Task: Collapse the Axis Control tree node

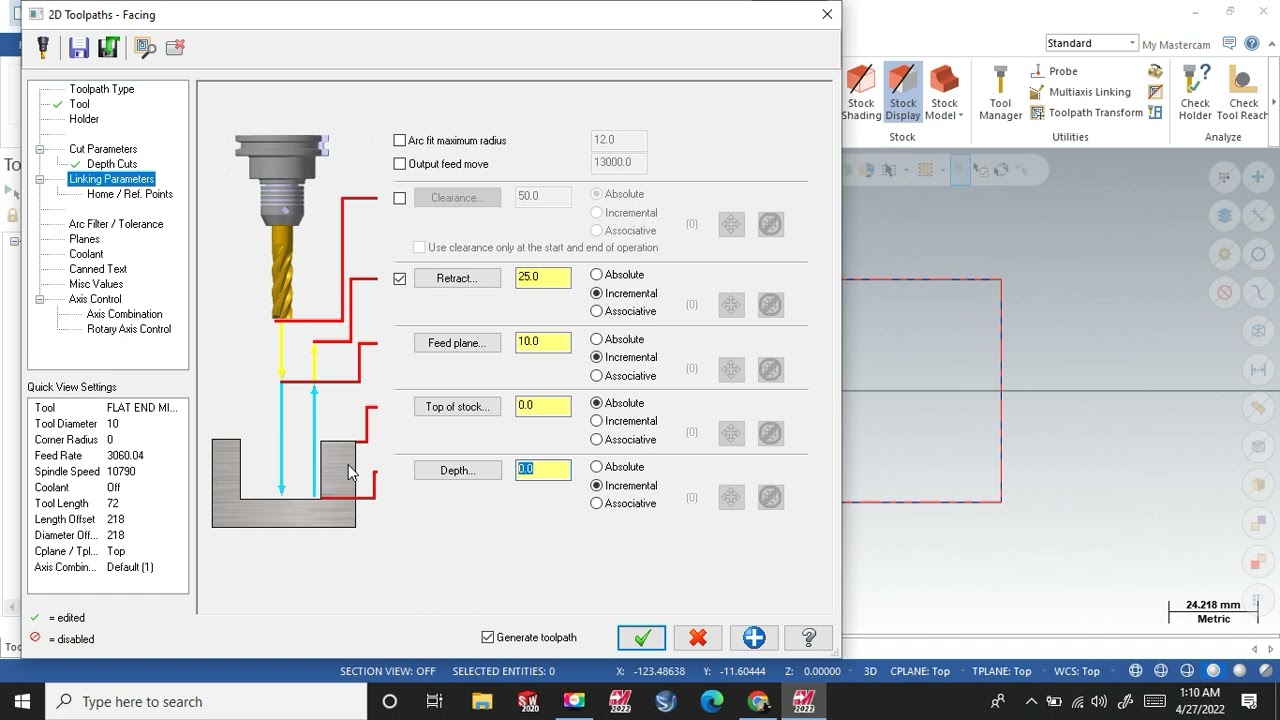Action: pos(40,299)
